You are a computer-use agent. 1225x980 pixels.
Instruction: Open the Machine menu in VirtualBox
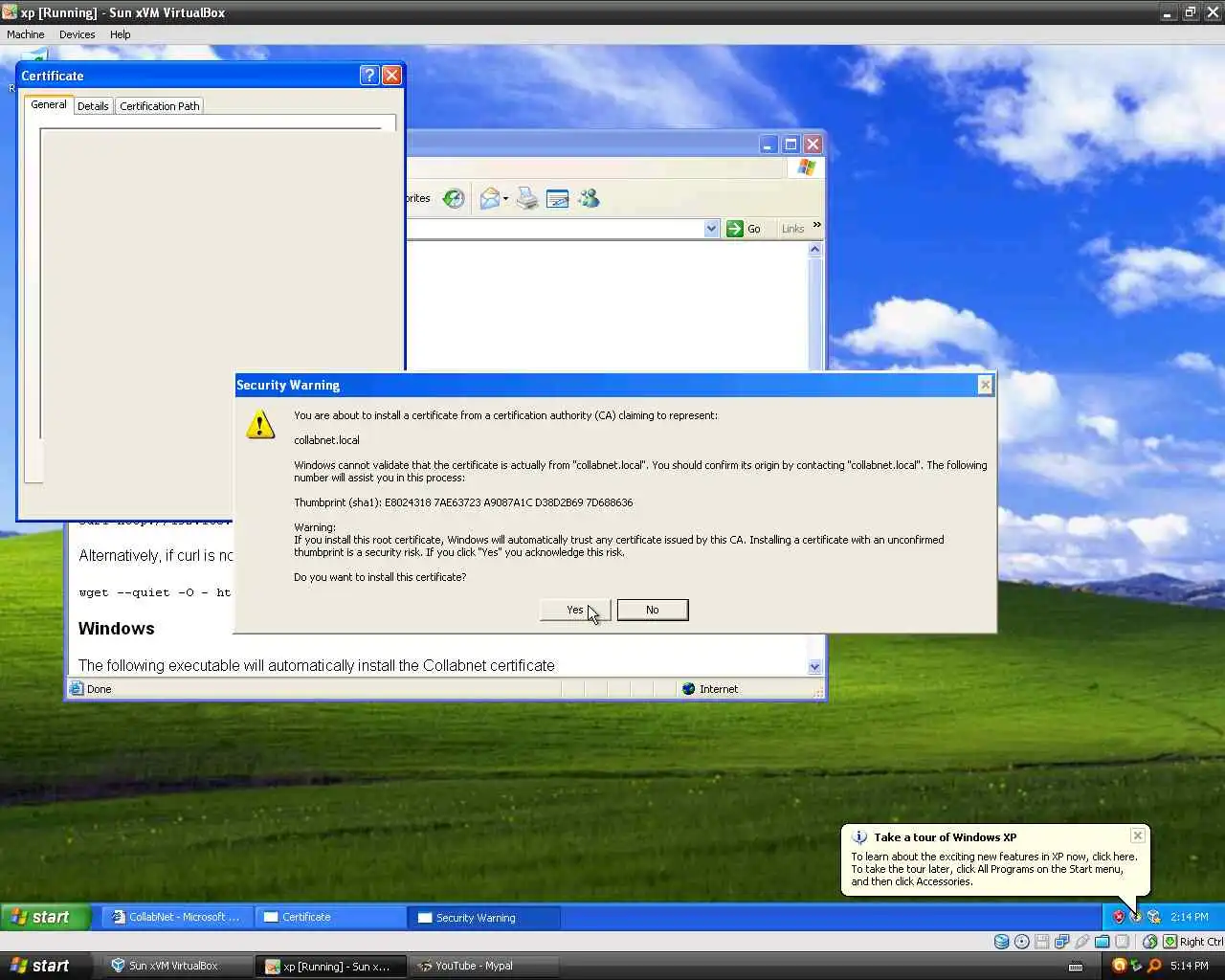pyautogui.click(x=26, y=34)
